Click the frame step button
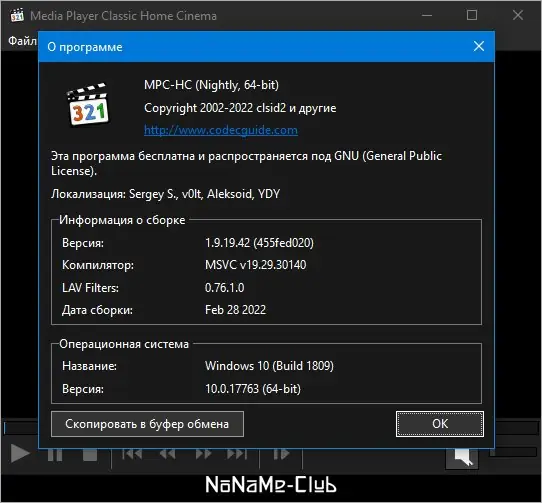542x503 pixels. pos(281,454)
